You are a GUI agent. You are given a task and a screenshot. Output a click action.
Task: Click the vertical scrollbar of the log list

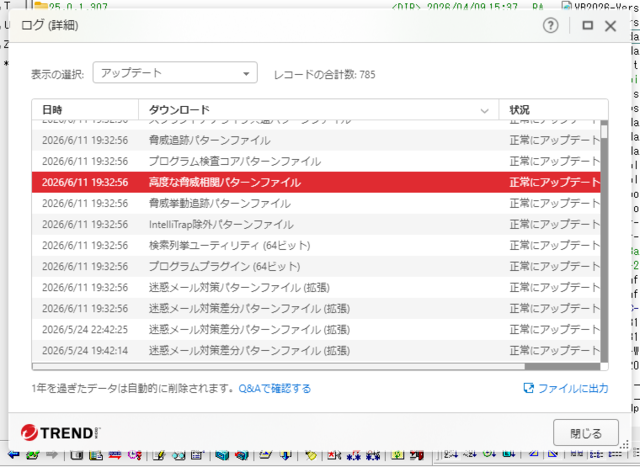tap(604, 241)
